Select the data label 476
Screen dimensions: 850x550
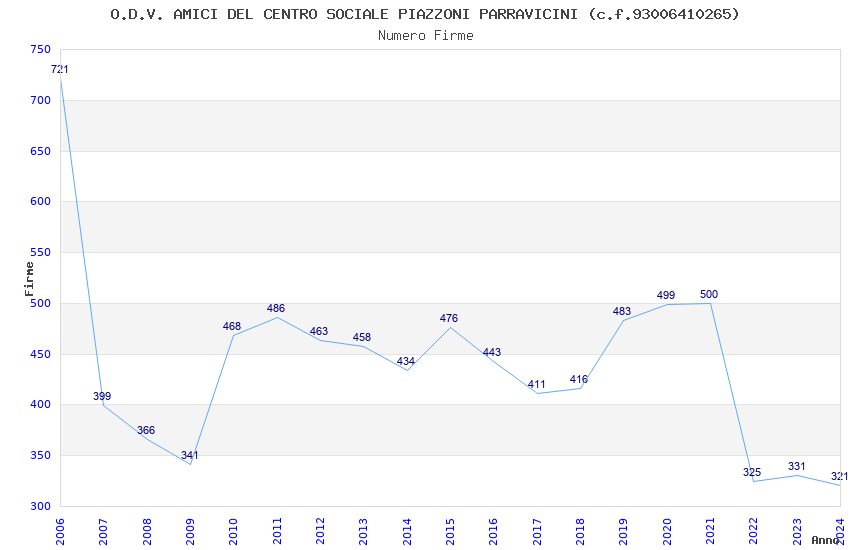click(x=449, y=318)
